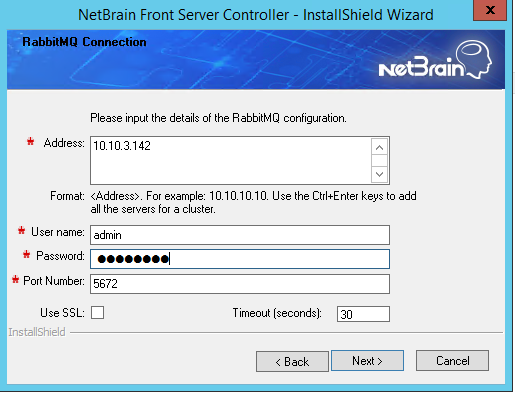Cancel the installation wizard
The image size is (515, 394).
pyautogui.click(x=452, y=361)
